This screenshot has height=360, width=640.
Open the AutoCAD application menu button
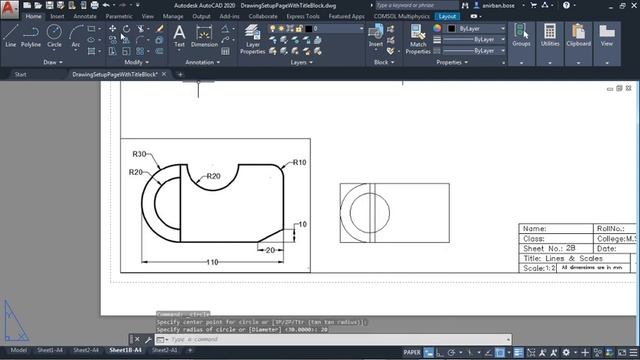[9, 9]
